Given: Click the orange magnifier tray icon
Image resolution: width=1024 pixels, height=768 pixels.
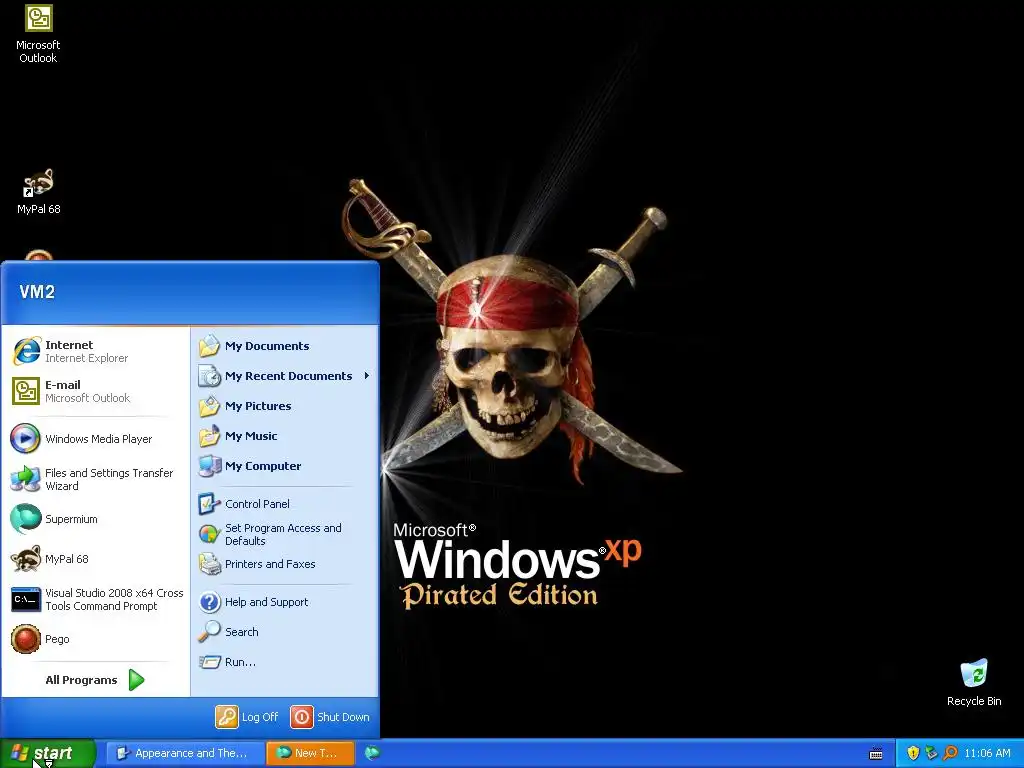Looking at the screenshot, I should [950, 753].
